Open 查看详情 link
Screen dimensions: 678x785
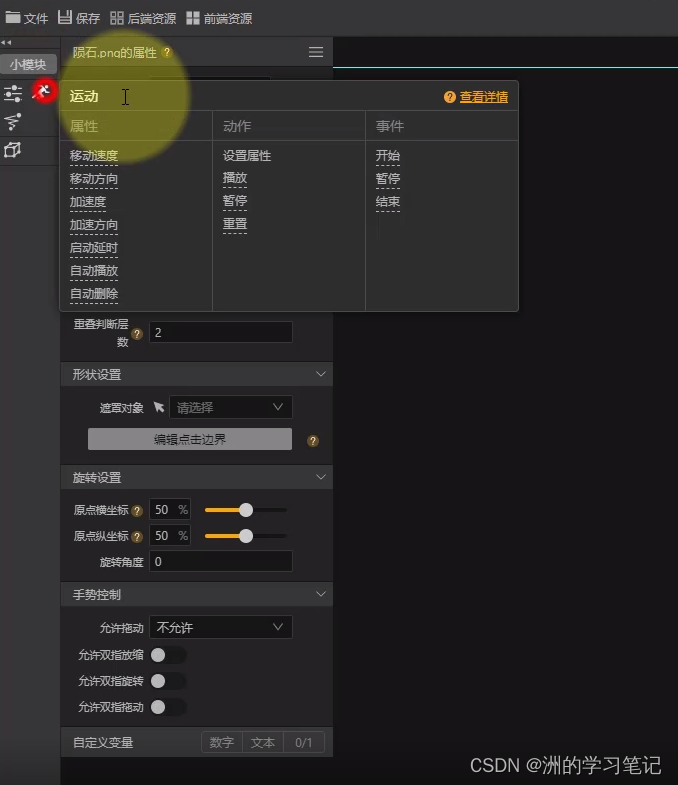(484, 97)
